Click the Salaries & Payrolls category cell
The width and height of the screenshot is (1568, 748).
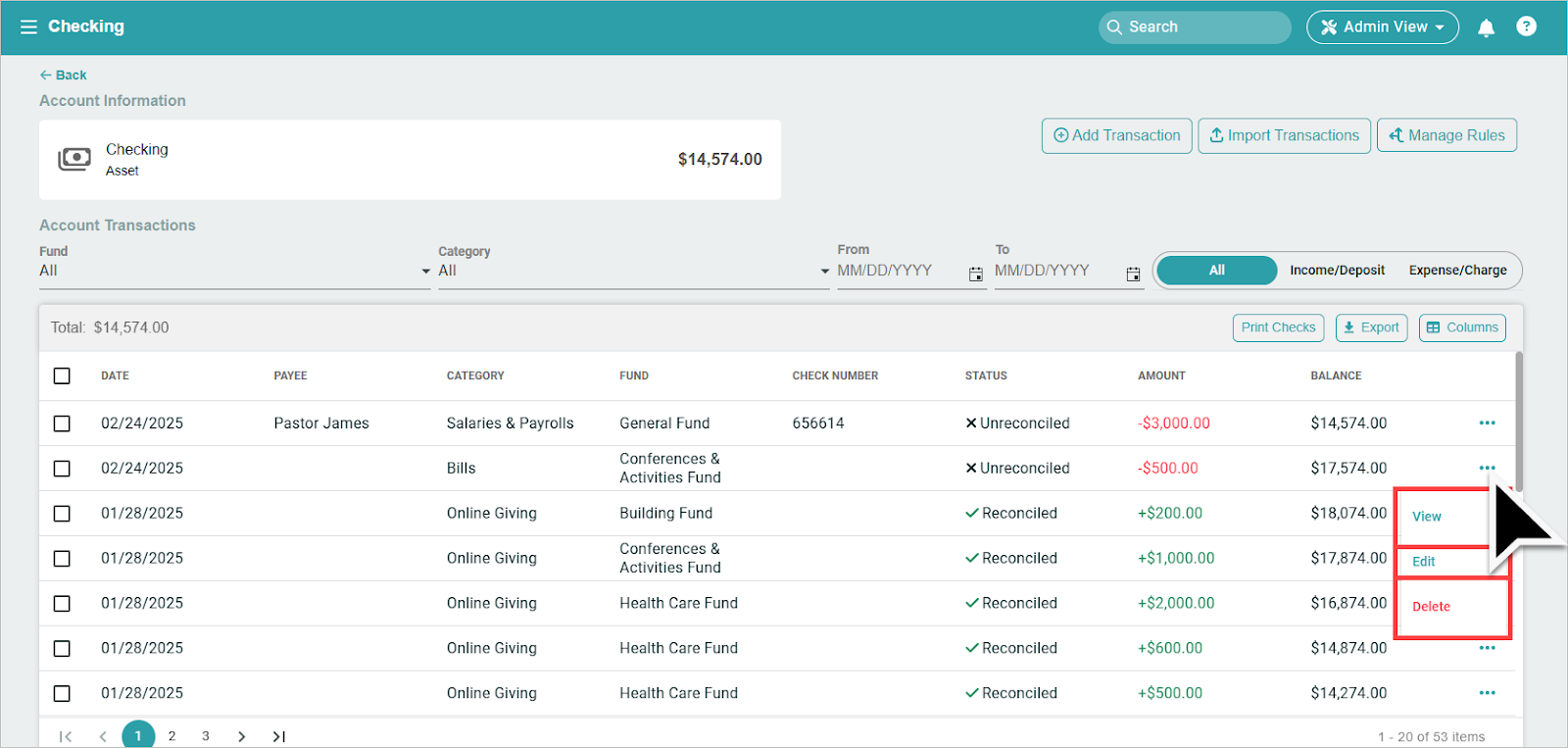[510, 424]
